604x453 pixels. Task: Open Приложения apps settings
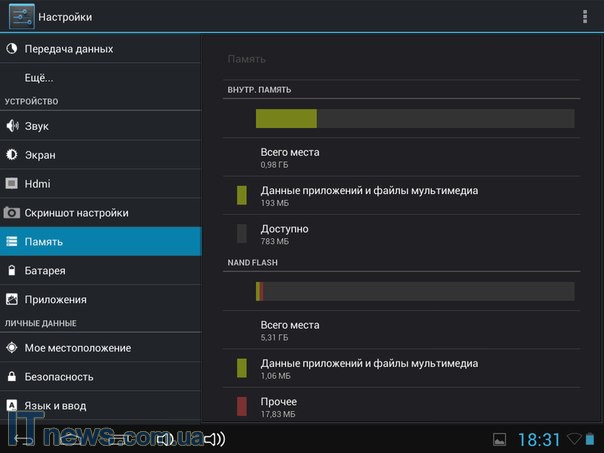pyautogui.click(x=100, y=299)
